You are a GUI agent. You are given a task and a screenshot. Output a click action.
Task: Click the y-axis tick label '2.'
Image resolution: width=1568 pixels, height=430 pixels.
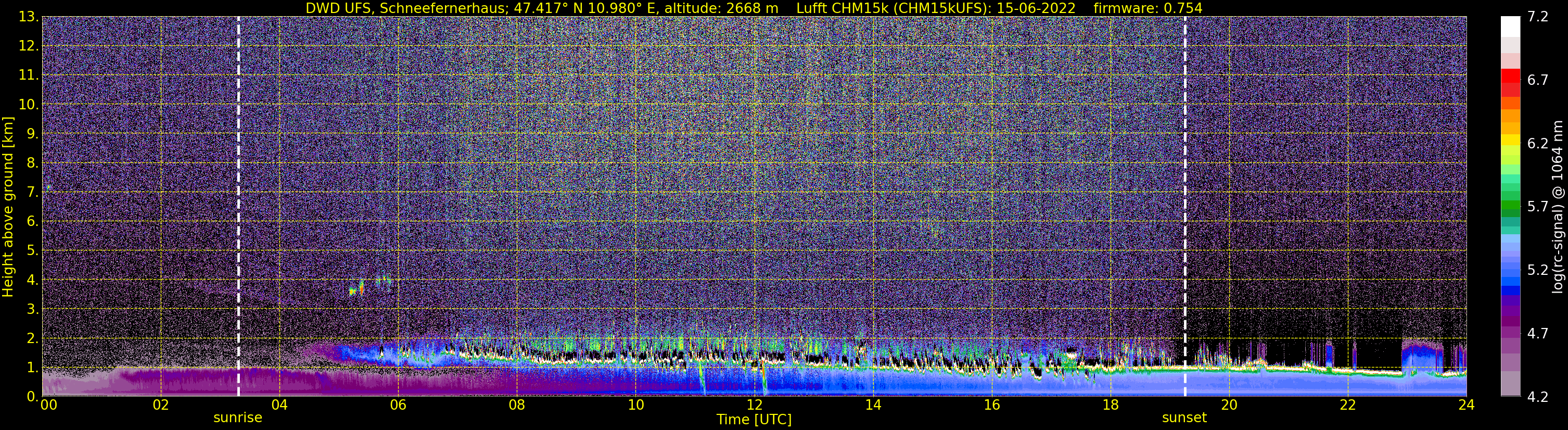(32, 339)
